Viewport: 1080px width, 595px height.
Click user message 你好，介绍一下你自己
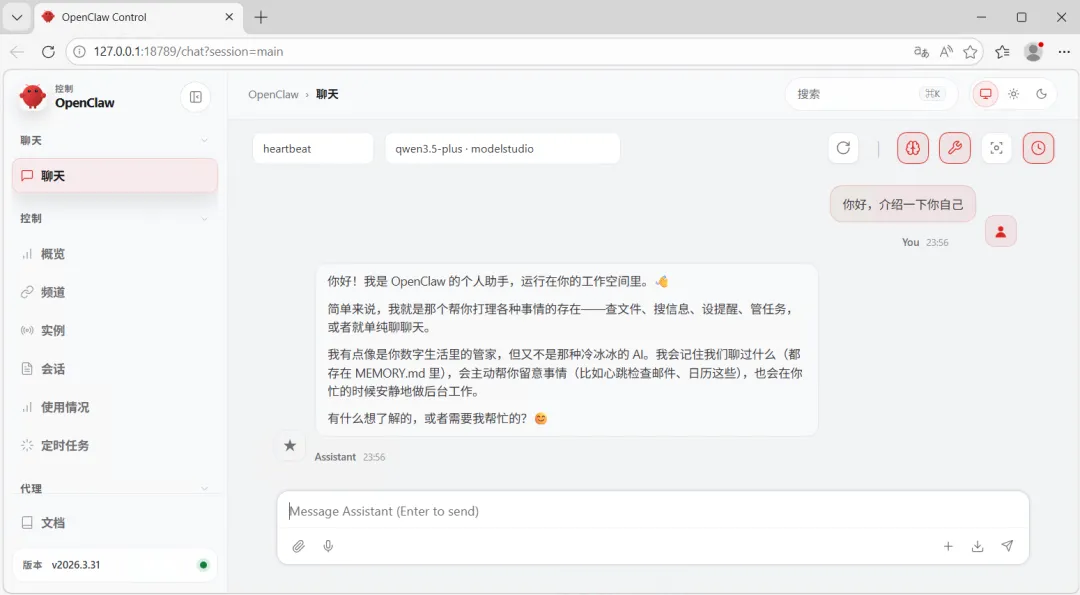pyautogui.click(x=902, y=204)
